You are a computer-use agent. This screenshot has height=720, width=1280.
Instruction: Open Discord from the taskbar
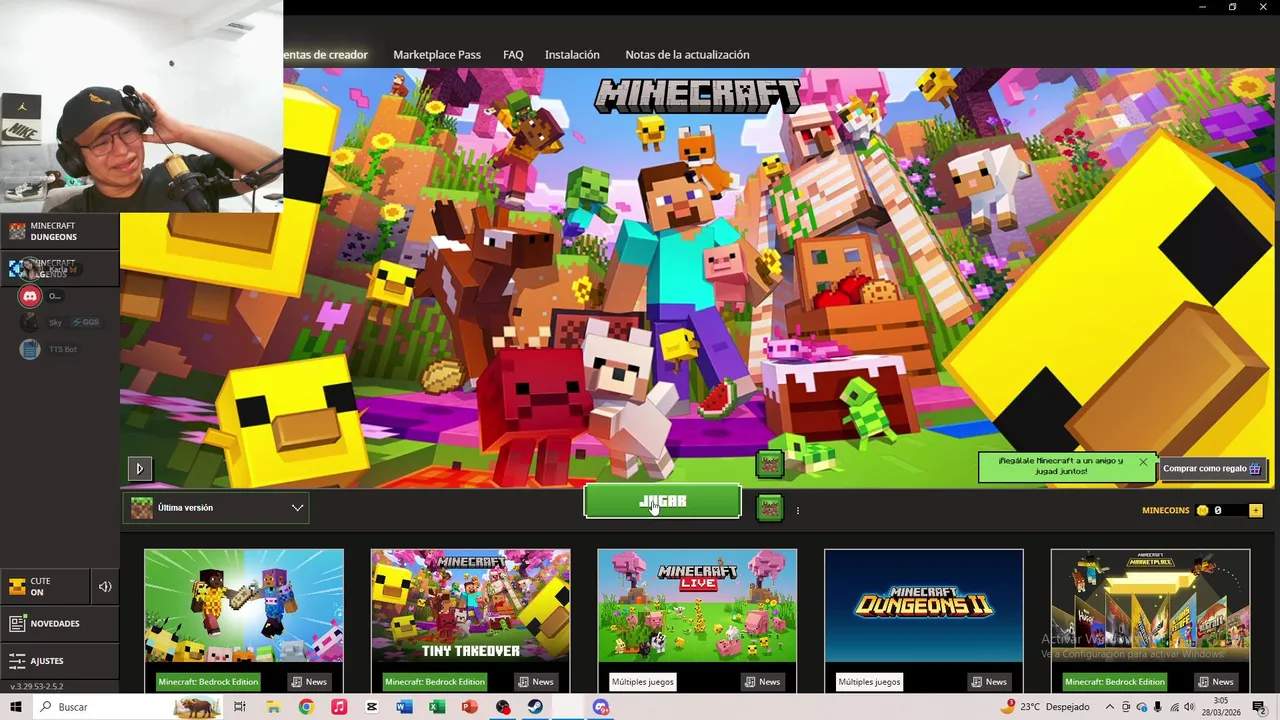(601, 707)
